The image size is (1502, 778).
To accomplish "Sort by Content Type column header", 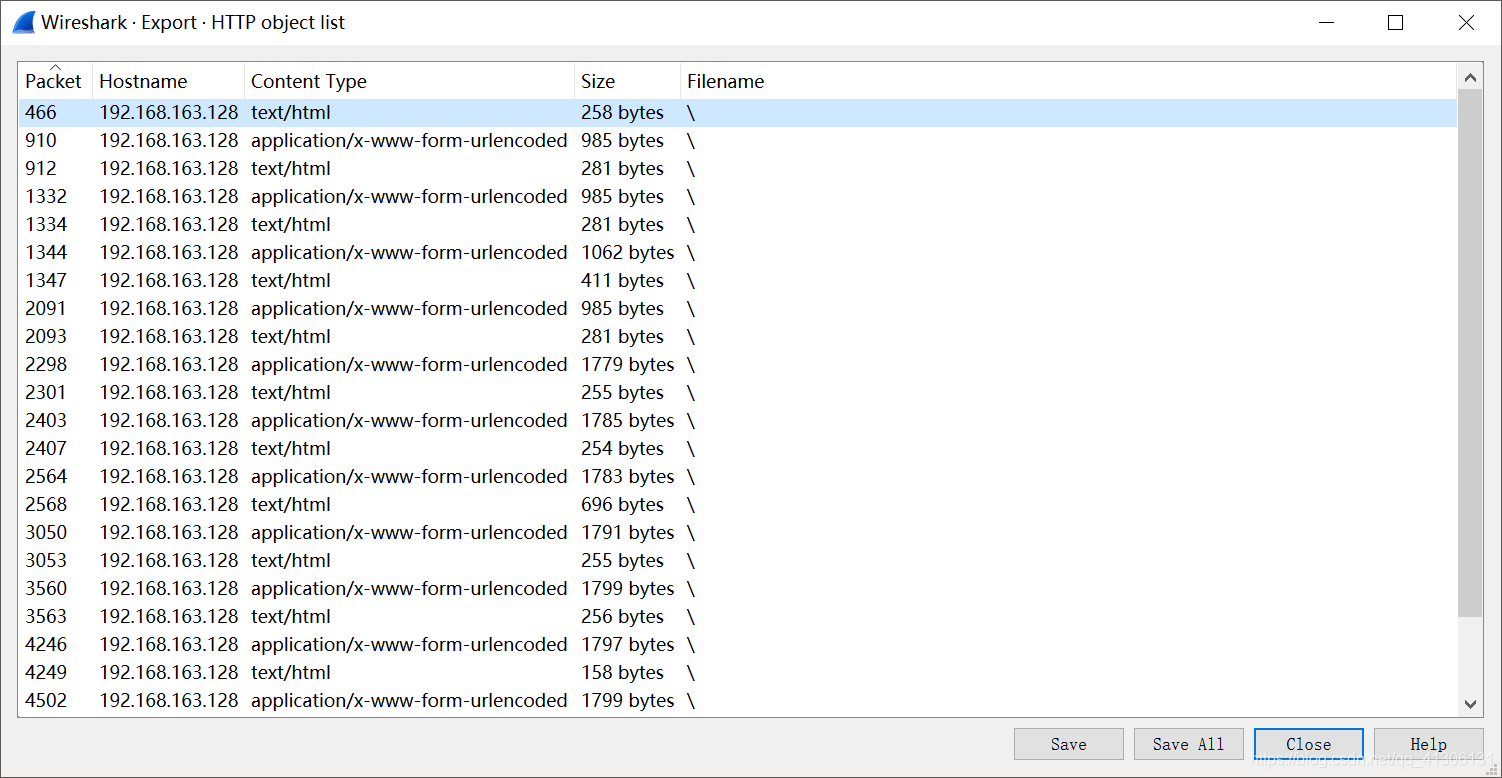I will pyautogui.click(x=410, y=81).
